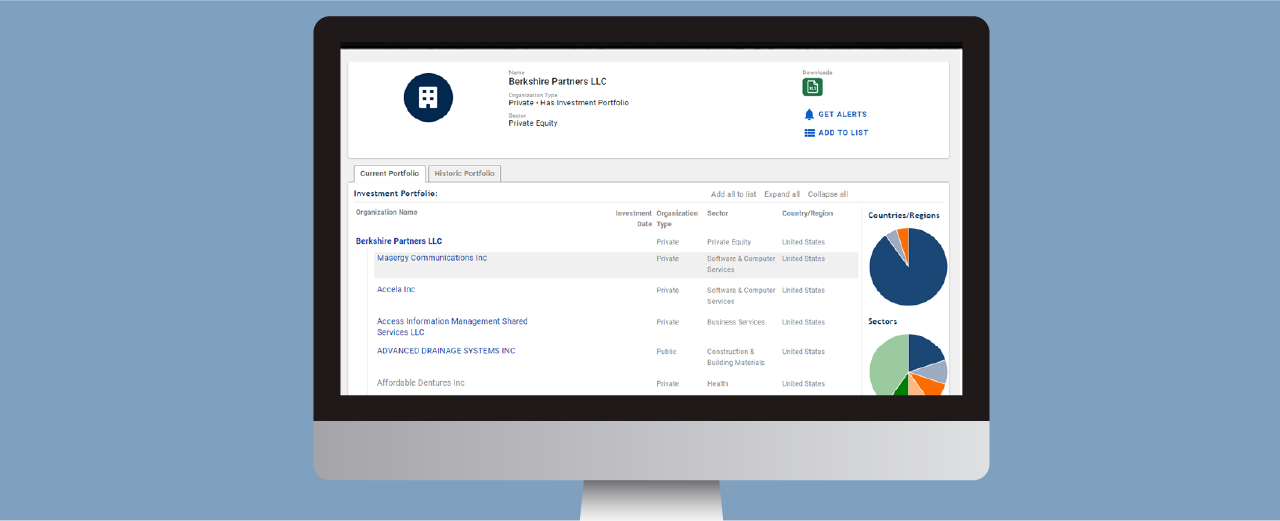Click Public type in Advanced Drainage row
This screenshot has width=1280, height=521.
click(666, 352)
